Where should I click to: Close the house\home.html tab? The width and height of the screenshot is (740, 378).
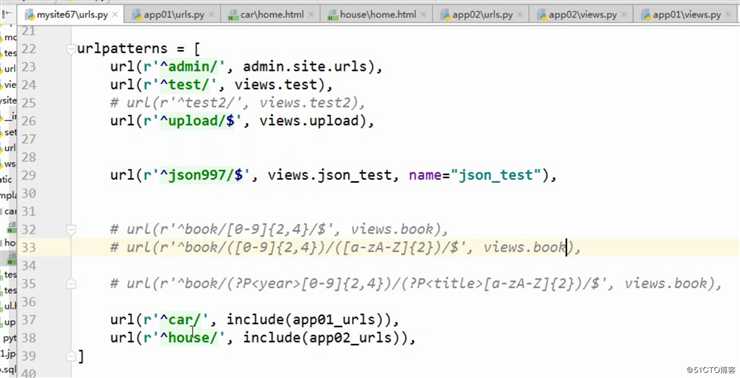tap(424, 15)
